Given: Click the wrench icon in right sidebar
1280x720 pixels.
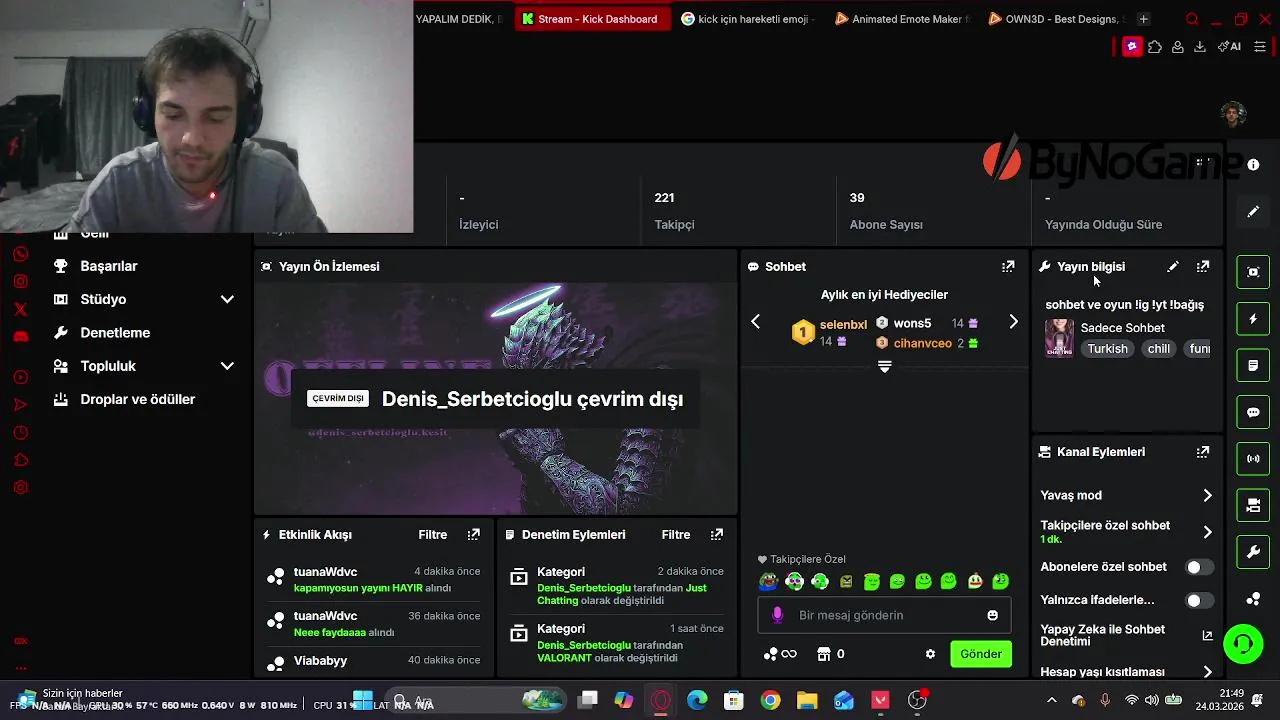Looking at the screenshot, I should pyautogui.click(x=1253, y=552).
